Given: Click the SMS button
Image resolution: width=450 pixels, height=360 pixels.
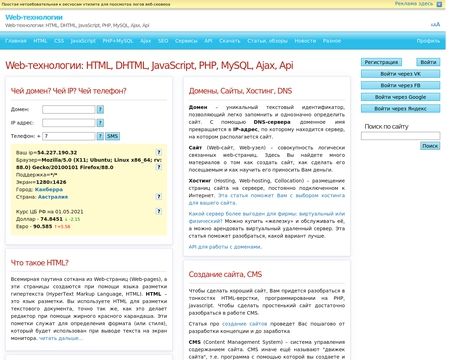Looking at the screenshot, I should (112, 136).
